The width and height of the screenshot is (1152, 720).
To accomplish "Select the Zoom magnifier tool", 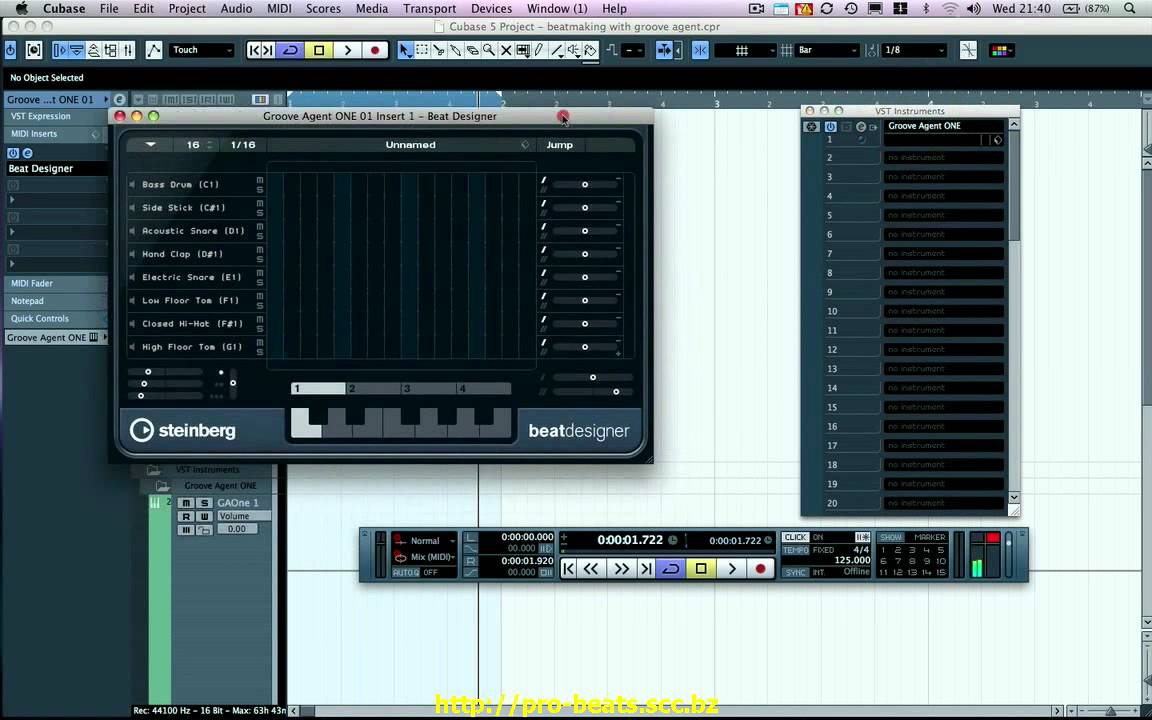I will pos(489,50).
